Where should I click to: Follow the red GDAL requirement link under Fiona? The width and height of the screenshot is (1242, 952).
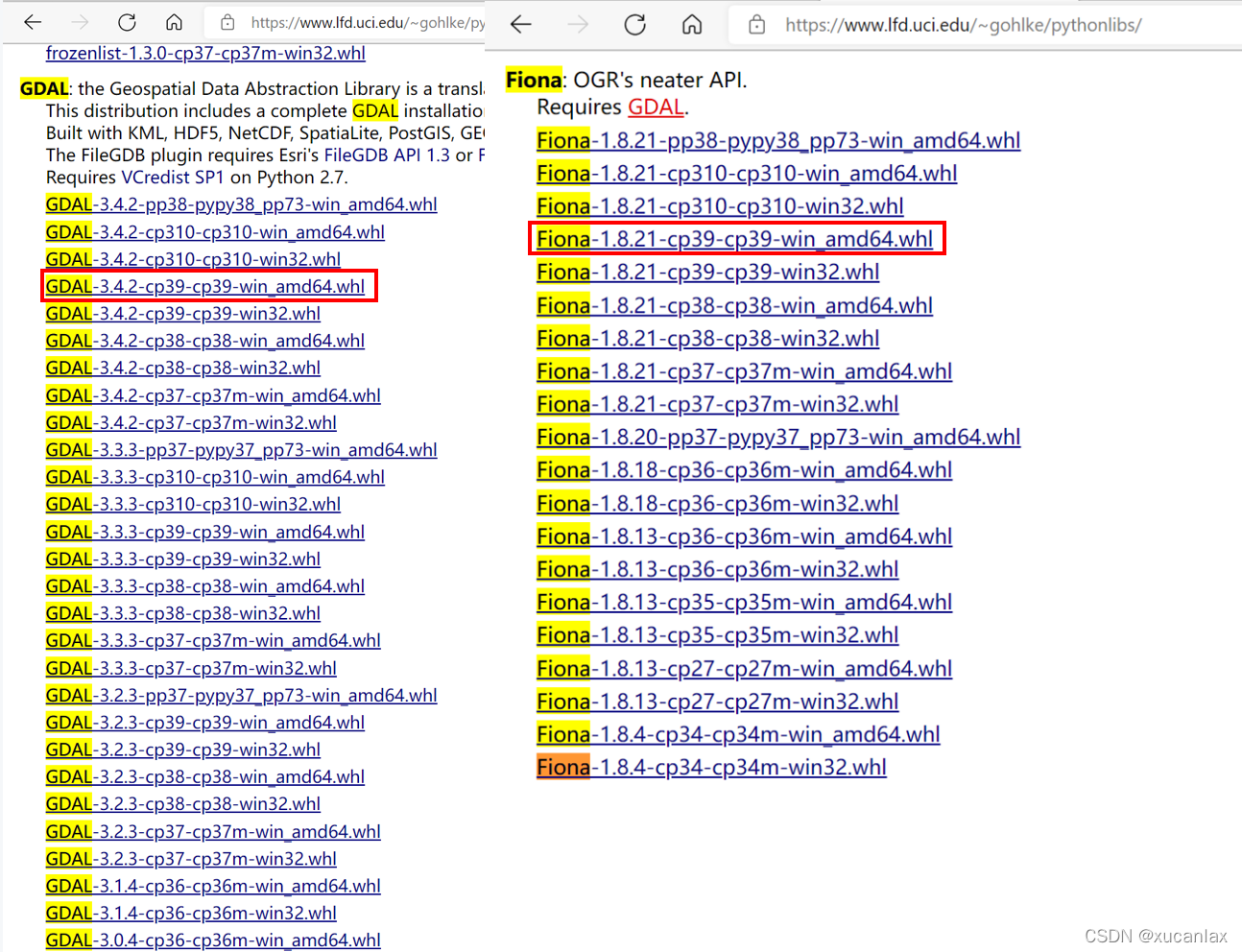(657, 107)
